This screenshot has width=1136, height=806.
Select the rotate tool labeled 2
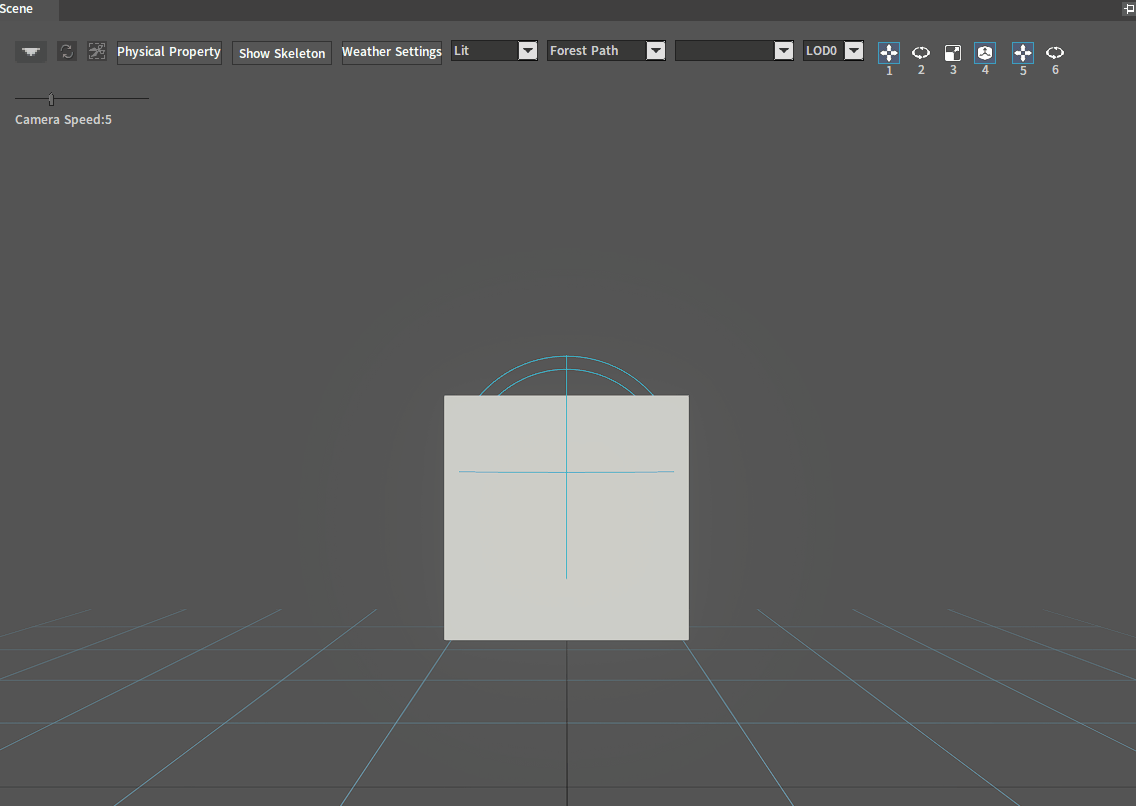coord(921,53)
